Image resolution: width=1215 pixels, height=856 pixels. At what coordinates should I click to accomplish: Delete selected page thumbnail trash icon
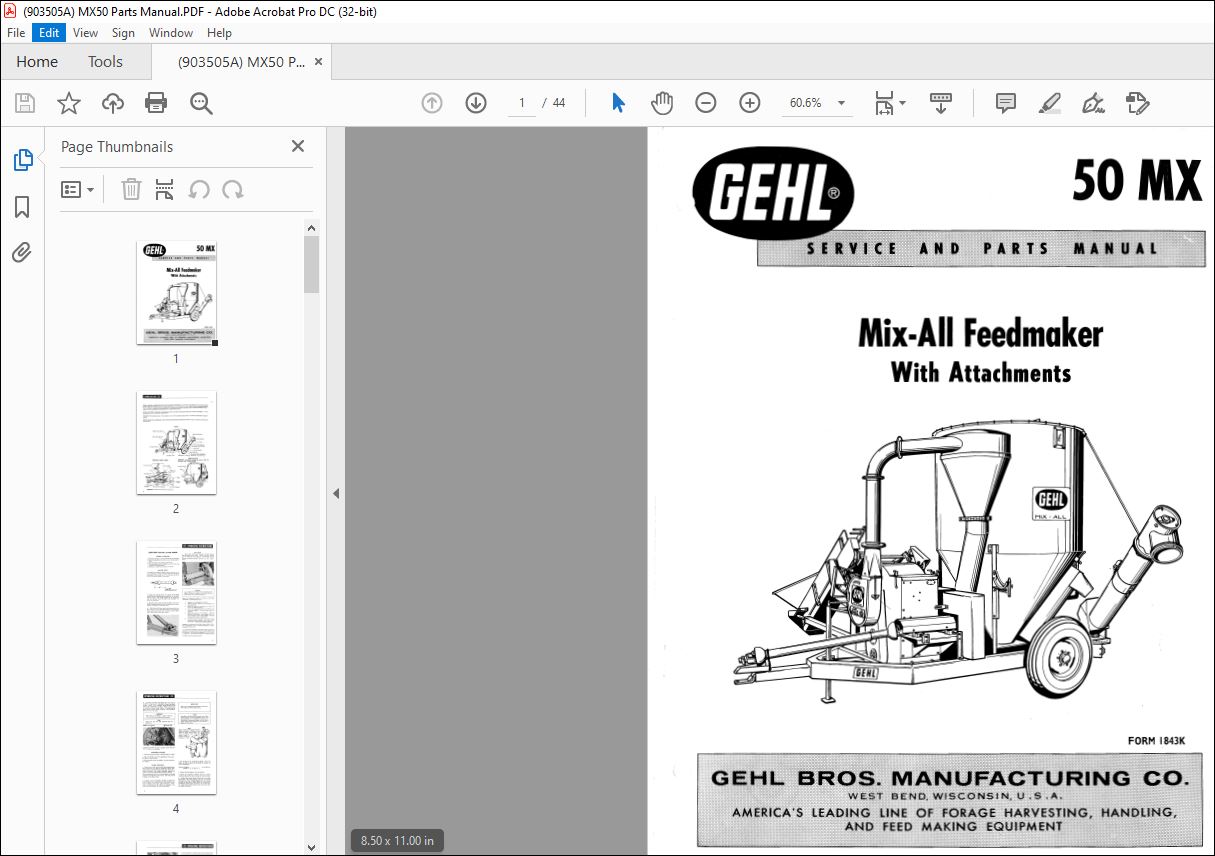coord(131,189)
